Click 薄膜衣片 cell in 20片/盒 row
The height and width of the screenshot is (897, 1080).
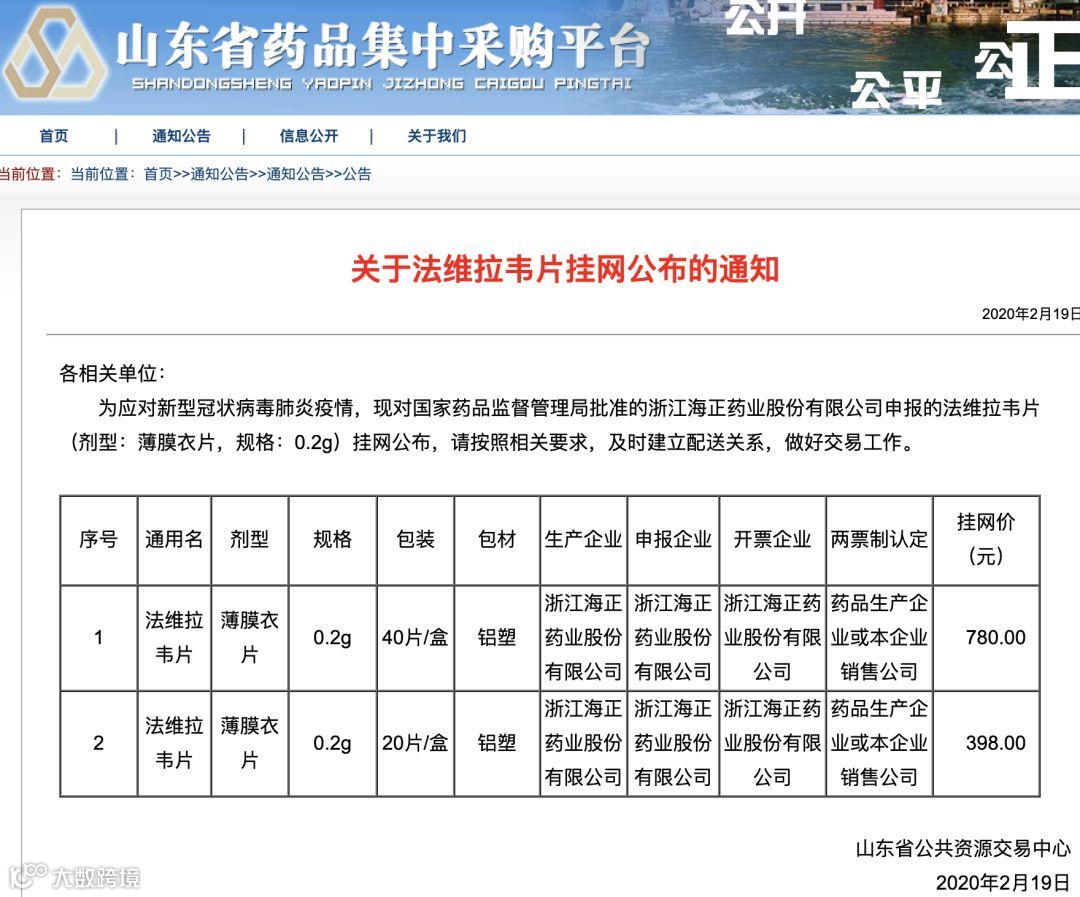click(x=249, y=743)
